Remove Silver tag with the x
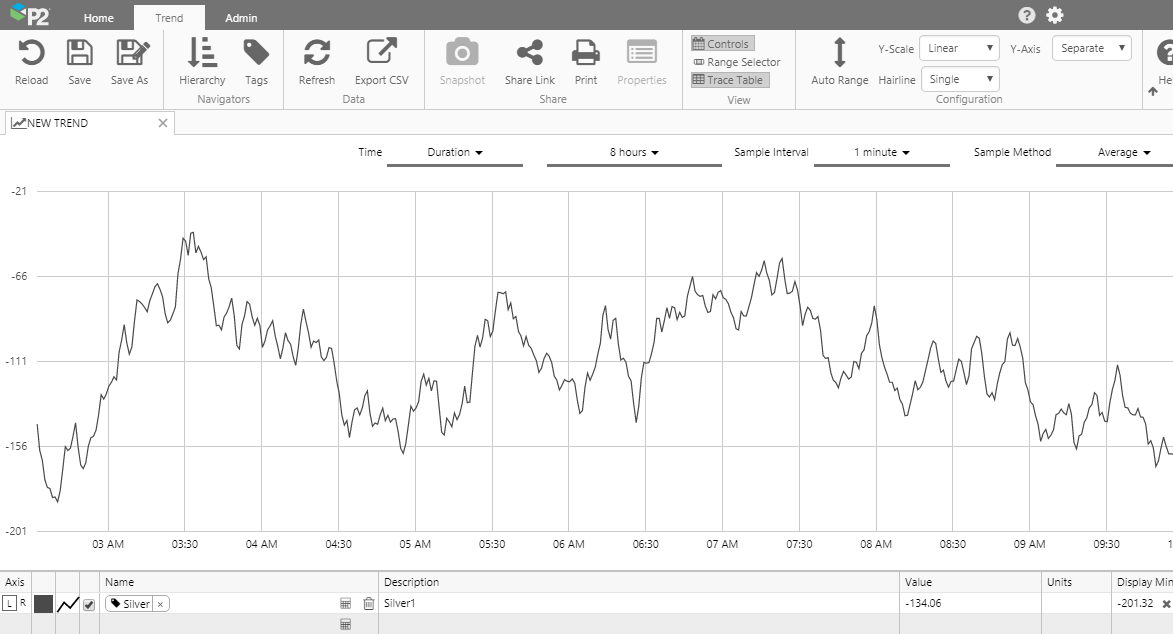Image resolution: width=1173 pixels, height=634 pixels. pos(160,604)
